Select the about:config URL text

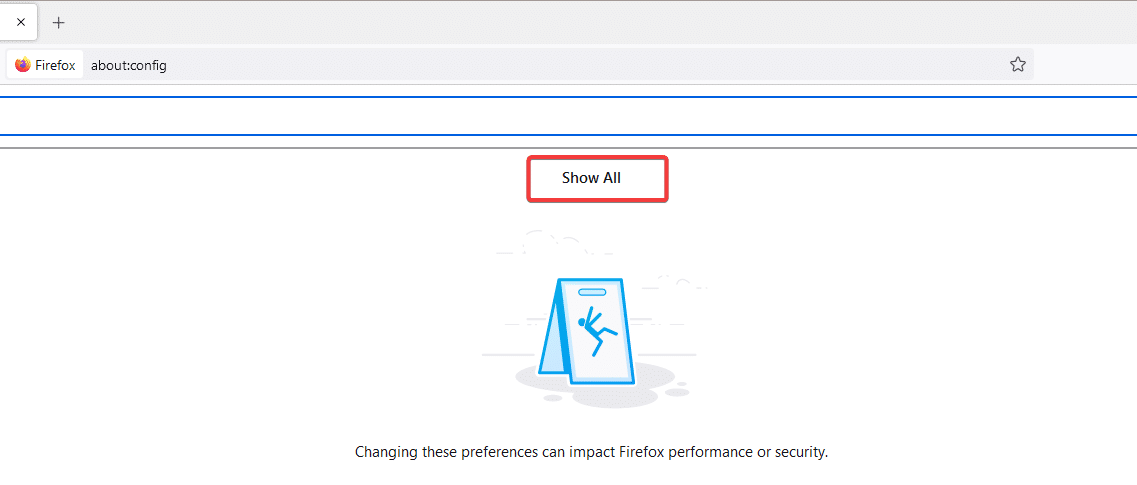tap(129, 65)
